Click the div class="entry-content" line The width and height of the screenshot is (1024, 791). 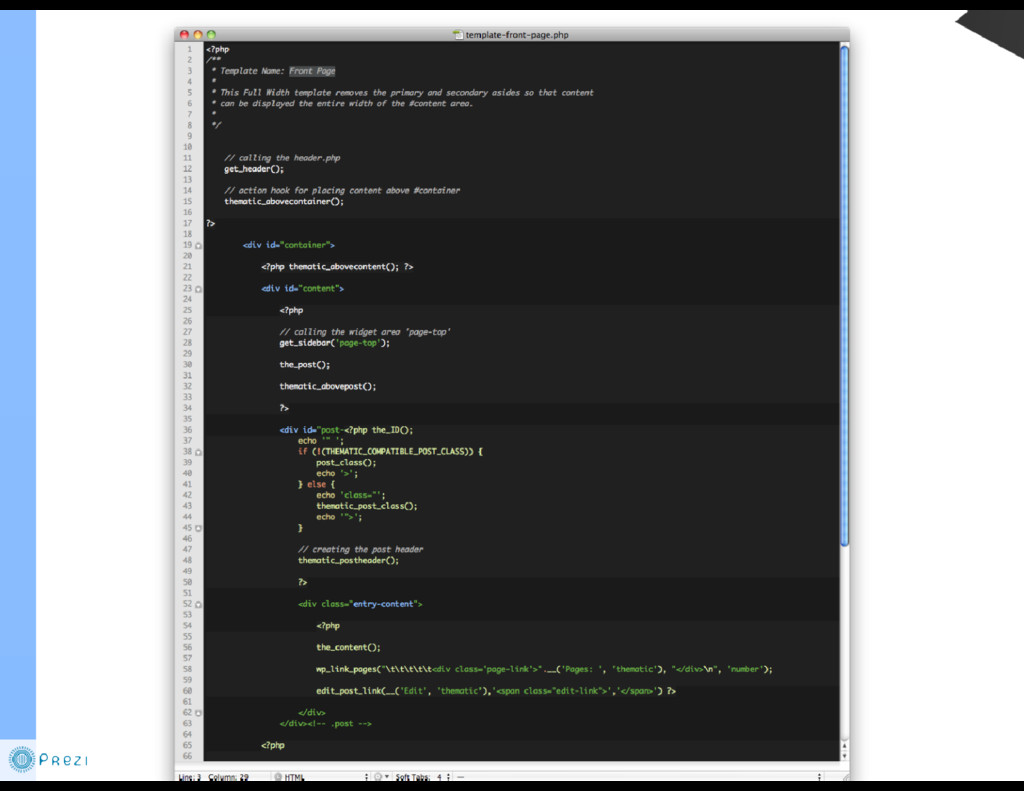[x=360, y=604]
